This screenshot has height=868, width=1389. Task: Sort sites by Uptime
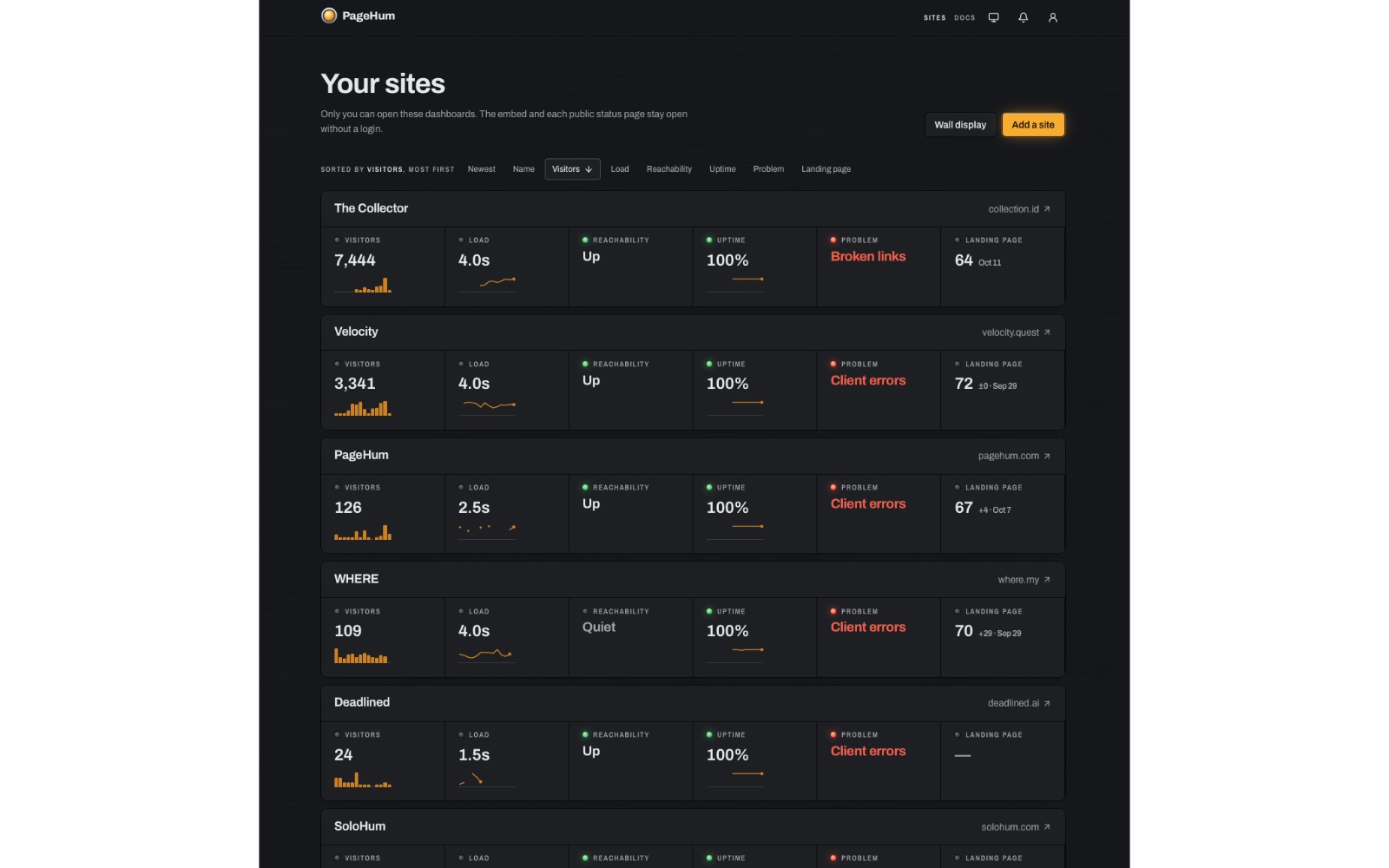point(722,169)
